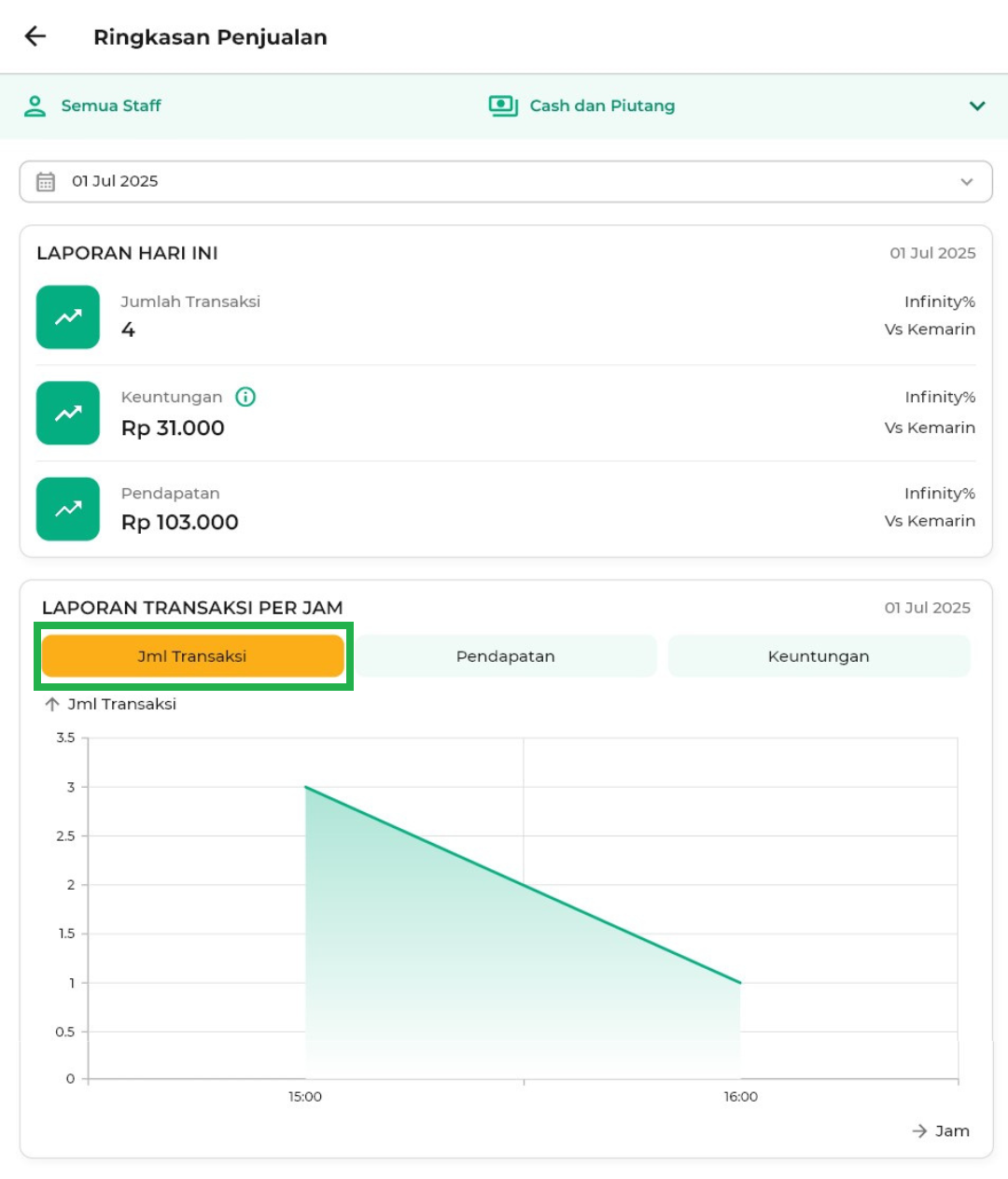Click the Ringkasan Penjualan page title

click(x=210, y=37)
